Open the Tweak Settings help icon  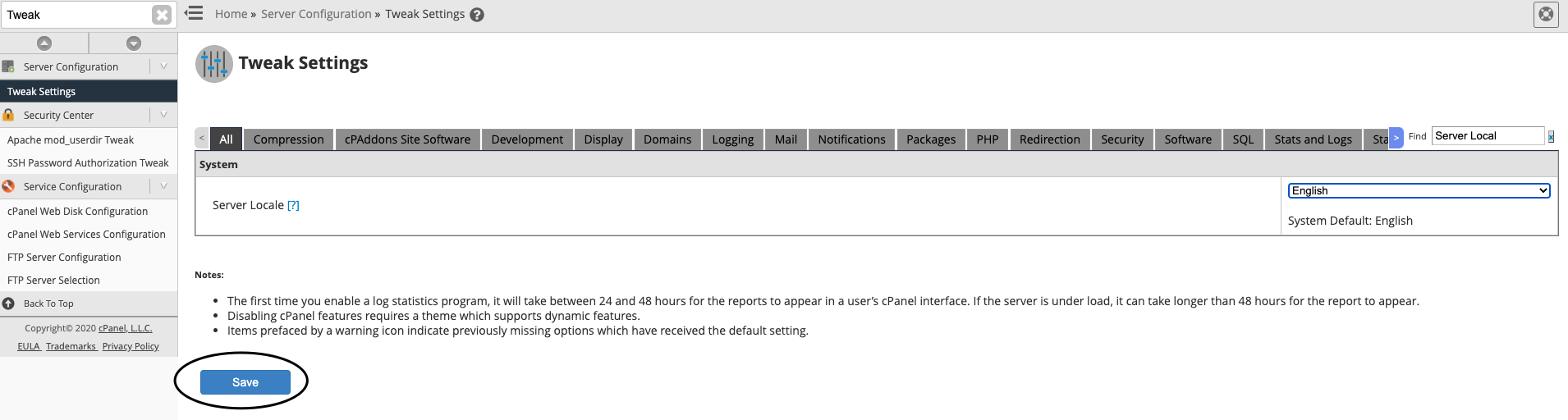click(x=477, y=15)
